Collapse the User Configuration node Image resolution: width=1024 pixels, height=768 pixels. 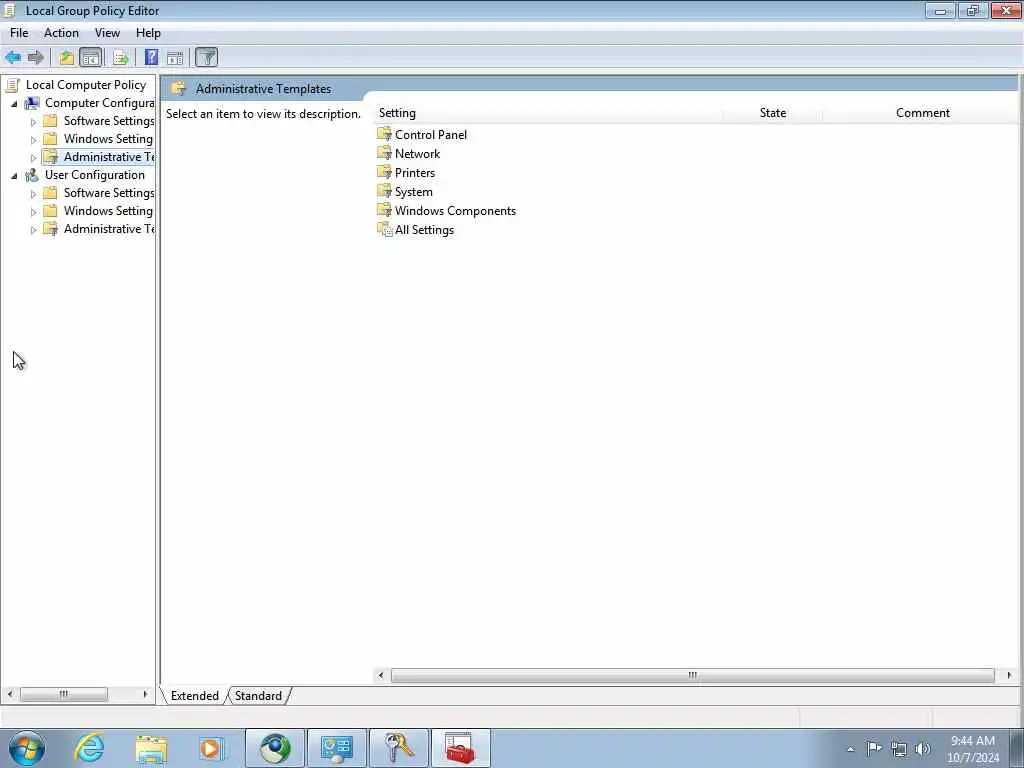tap(14, 176)
